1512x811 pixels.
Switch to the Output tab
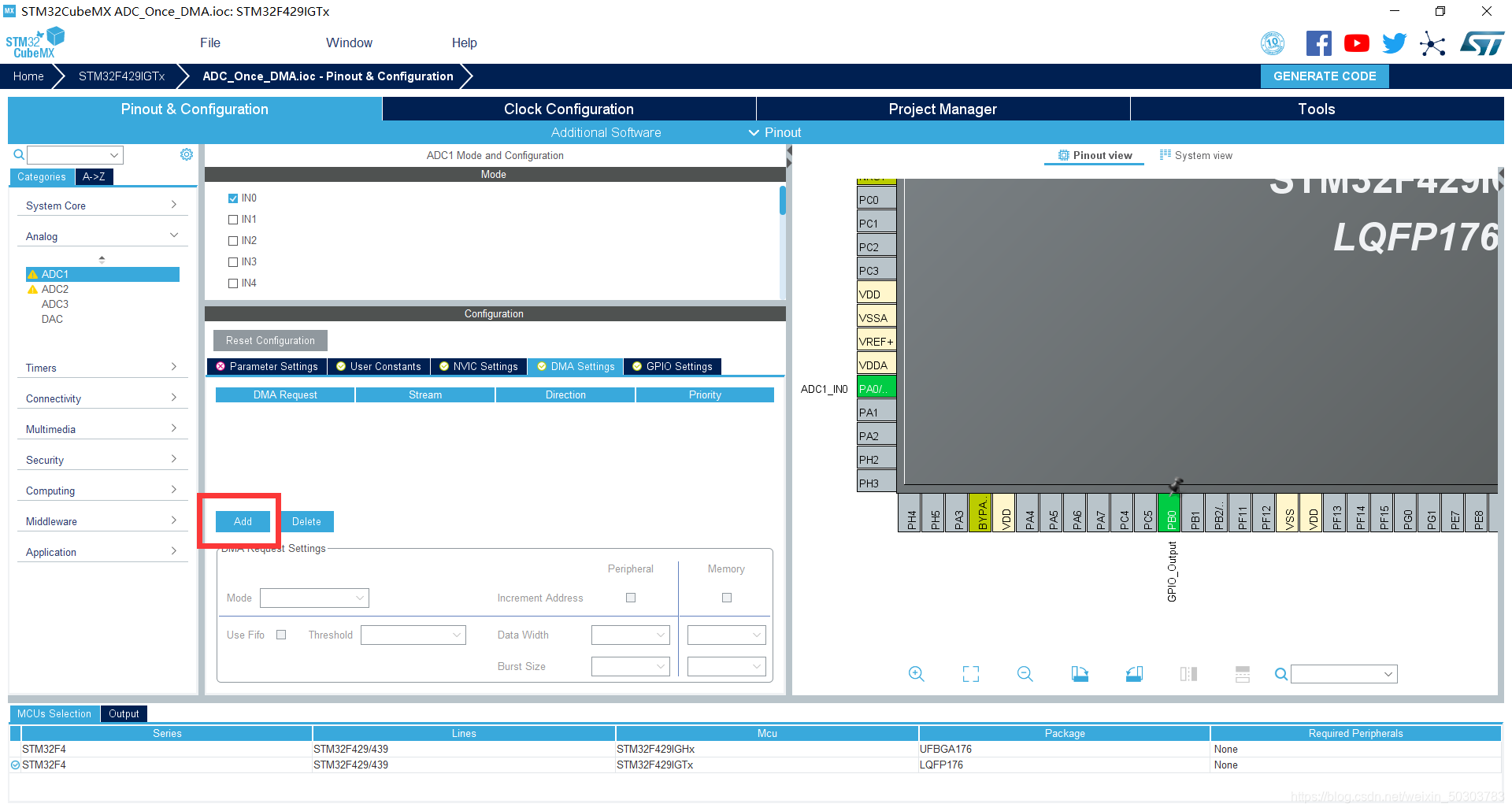coord(124,713)
